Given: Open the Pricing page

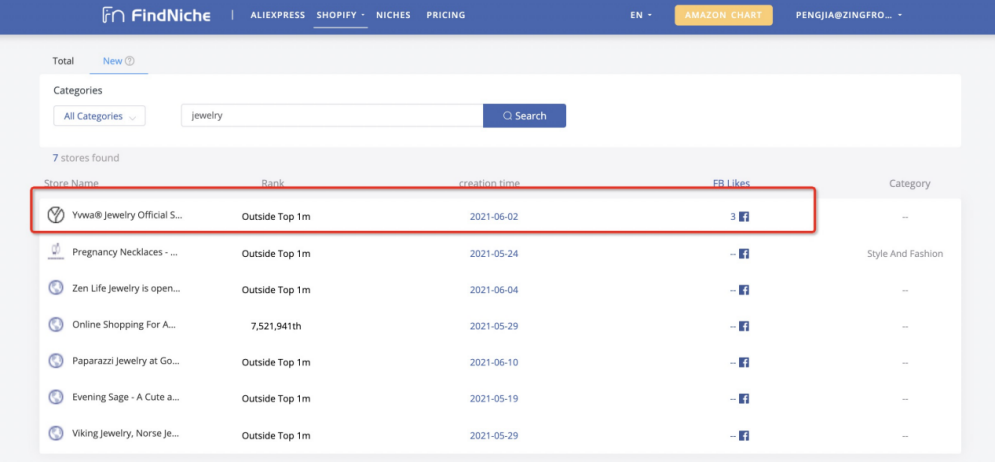Looking at the screenshot, I should [x=445, y=15].
